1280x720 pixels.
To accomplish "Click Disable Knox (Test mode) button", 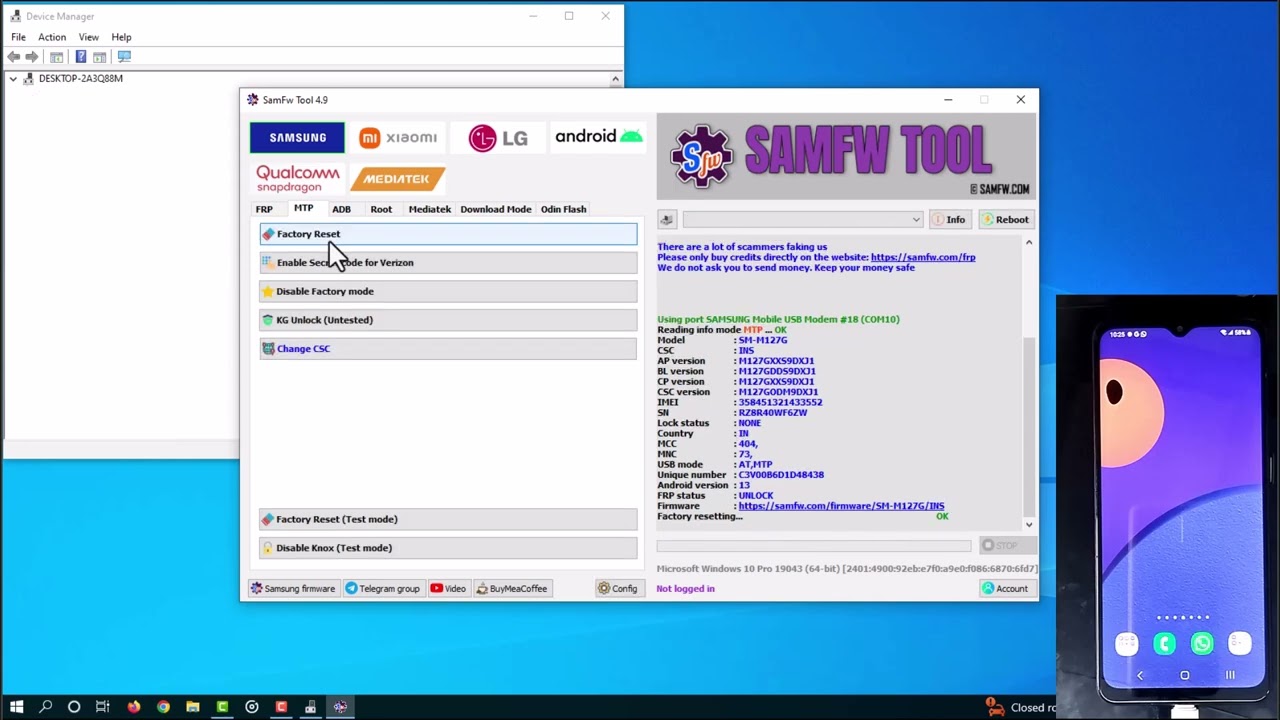I will pyautogui.click(x=448, y=548).
